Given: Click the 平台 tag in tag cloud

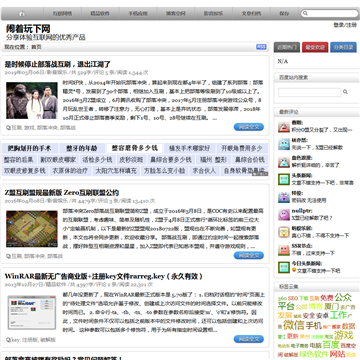Looking at the screenshot, I should pyautogui.click(x=286, y=306).
